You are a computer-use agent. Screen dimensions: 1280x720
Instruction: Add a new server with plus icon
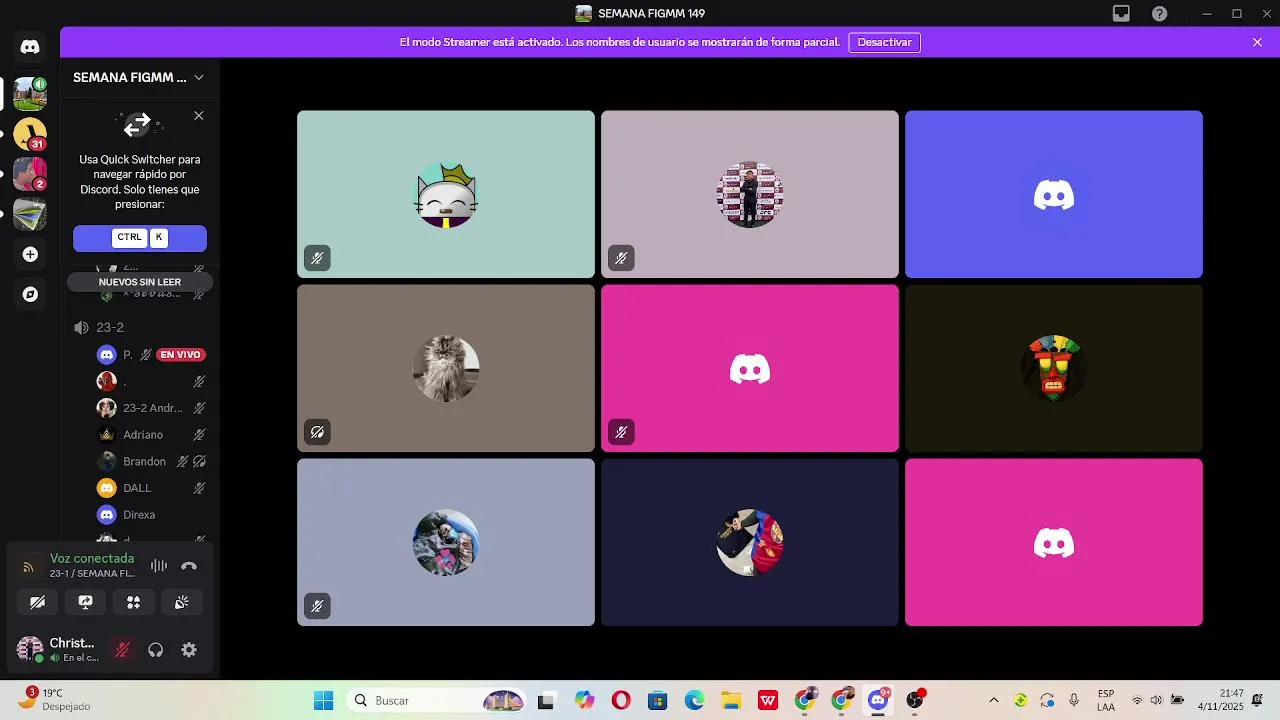click(30, 255)
